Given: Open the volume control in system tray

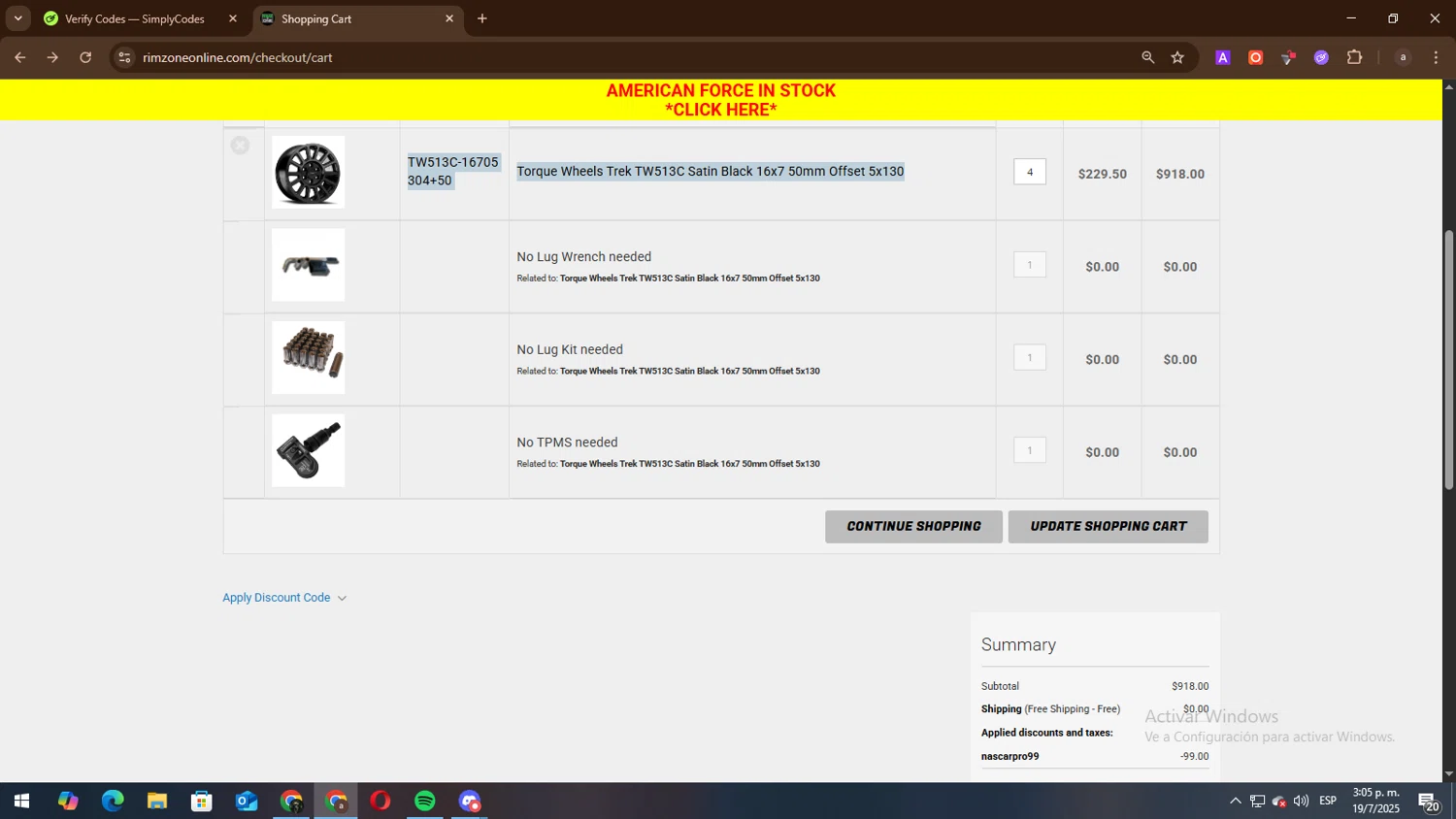Looking at the screenshot, I should pos(1302,802).
